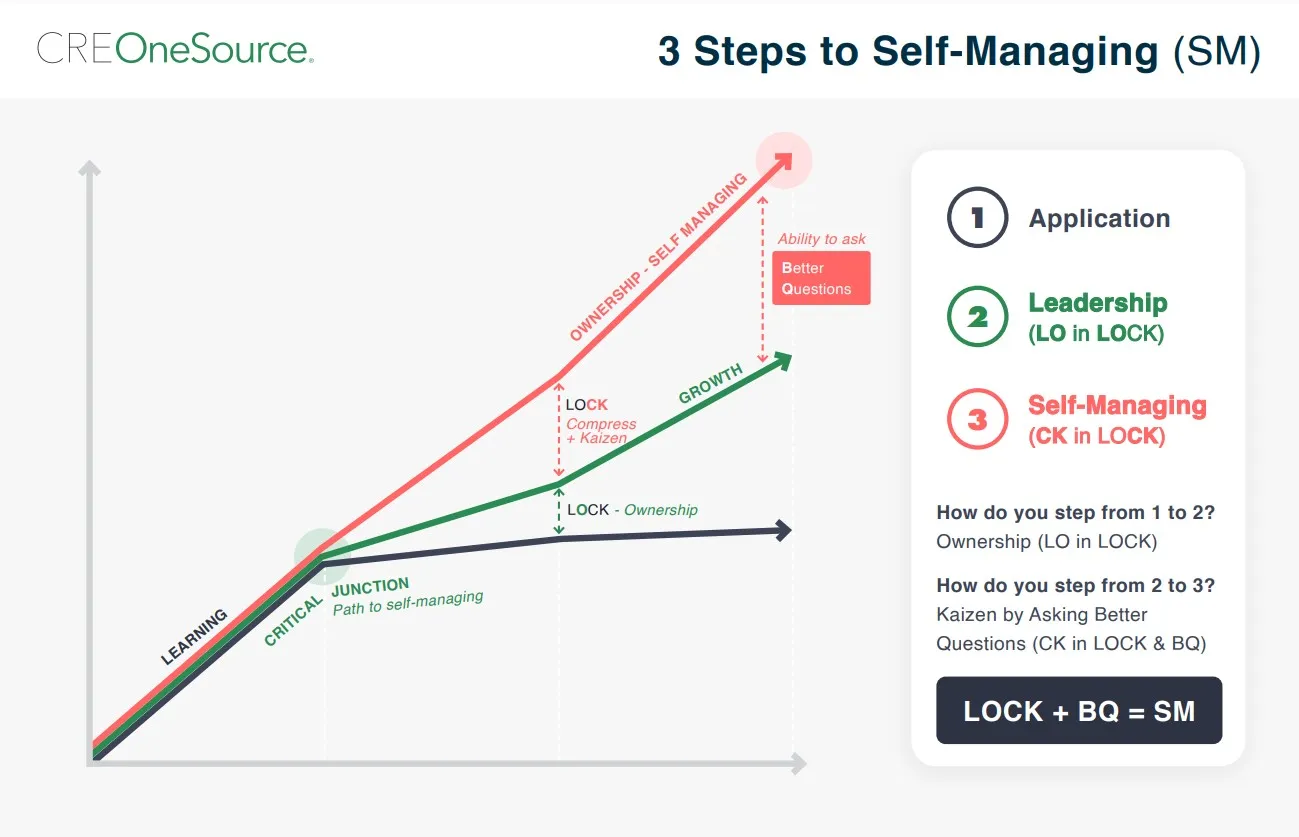Click the numbered circle 1 for Application
Viewport: 1299px width, 837px height.
(x=977, y=218)
